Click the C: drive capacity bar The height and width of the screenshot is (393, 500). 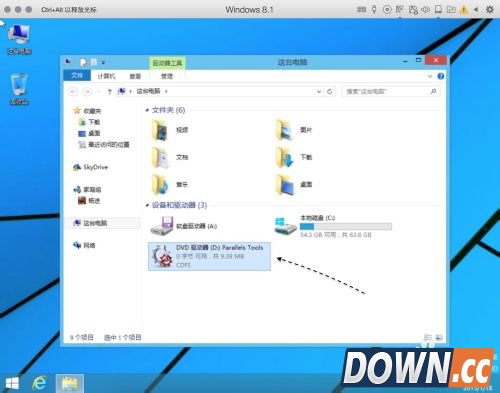tap(346, 227)
